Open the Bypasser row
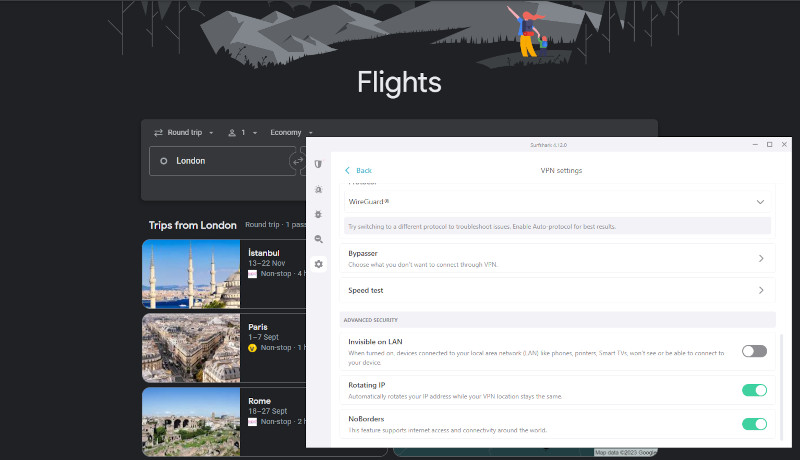The height and width of the screenshot is (460, 800). (557, 259)
